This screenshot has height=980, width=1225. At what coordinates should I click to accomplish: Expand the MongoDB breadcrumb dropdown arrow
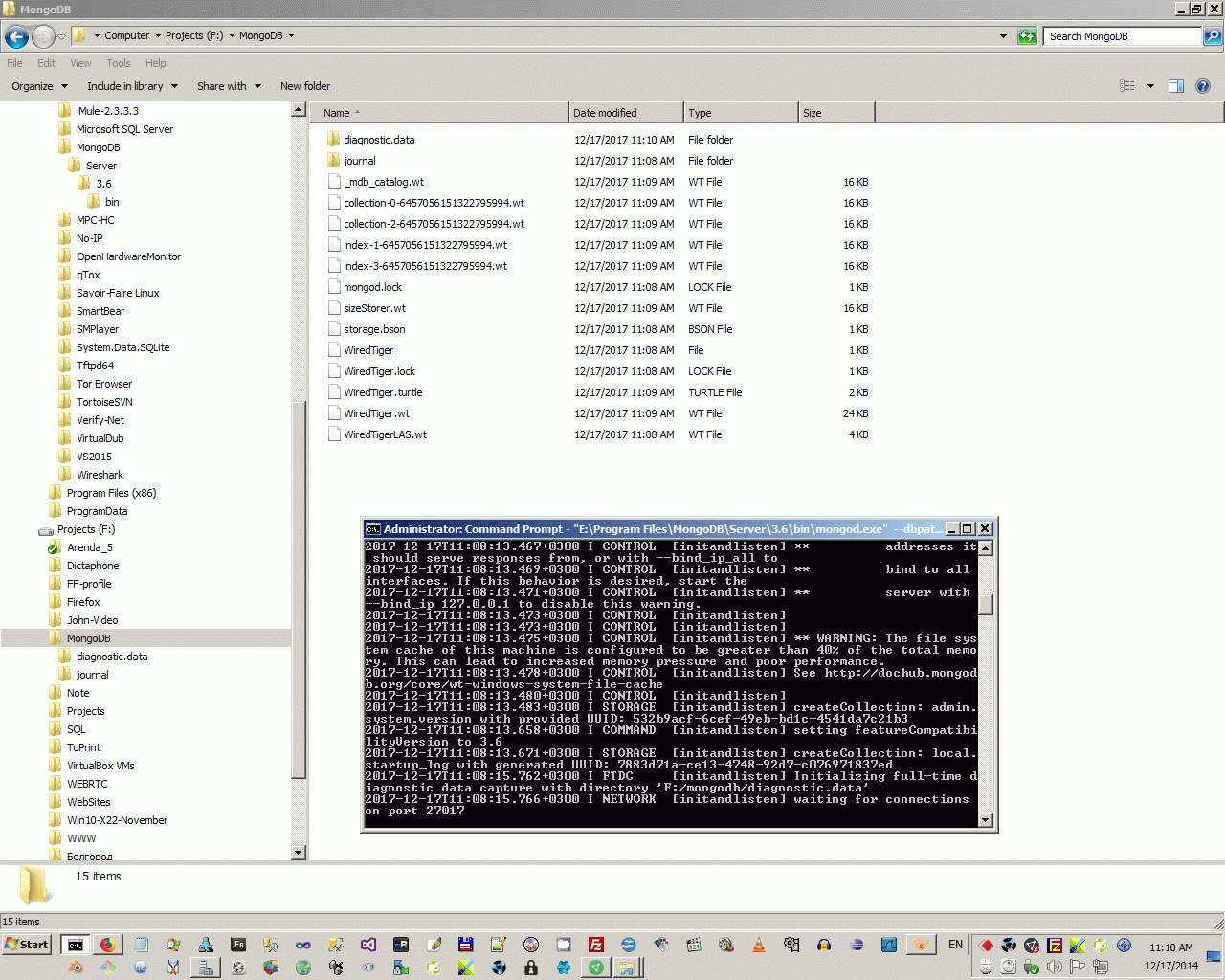pyautogui.click(x=291, y=36)
